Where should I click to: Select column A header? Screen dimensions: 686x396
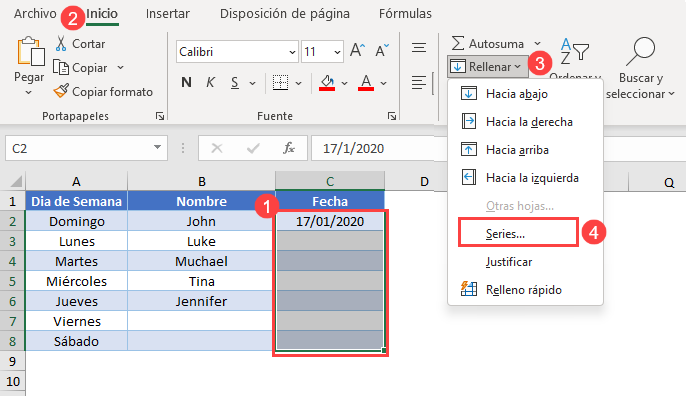coord(76,181)
